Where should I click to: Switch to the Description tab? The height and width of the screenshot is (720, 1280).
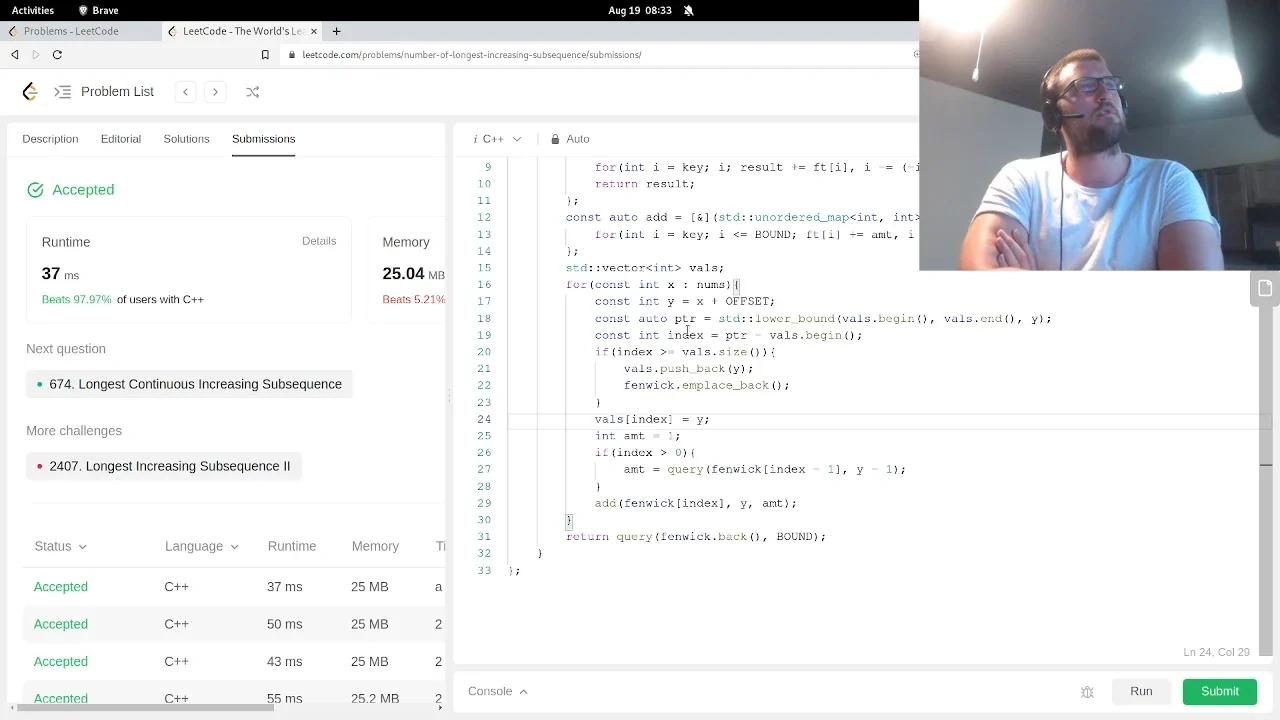(50, 139)
